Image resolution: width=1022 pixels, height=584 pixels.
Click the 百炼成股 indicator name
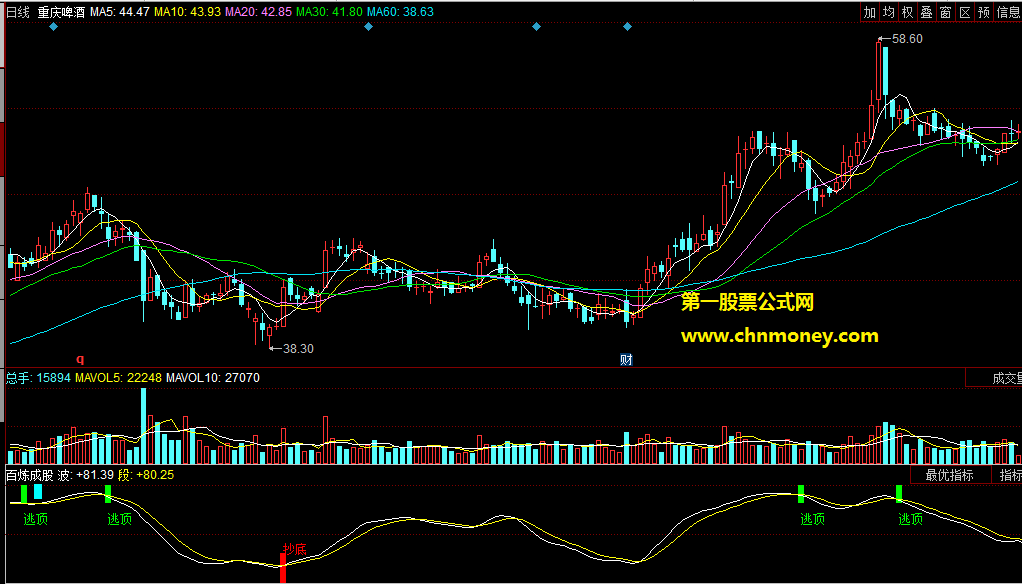(29, 475)
